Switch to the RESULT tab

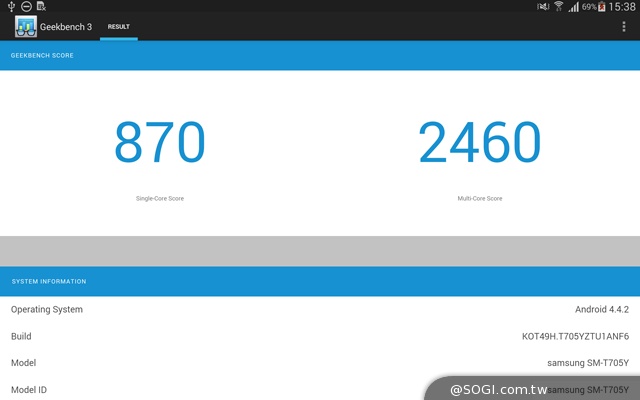point(119,27)
